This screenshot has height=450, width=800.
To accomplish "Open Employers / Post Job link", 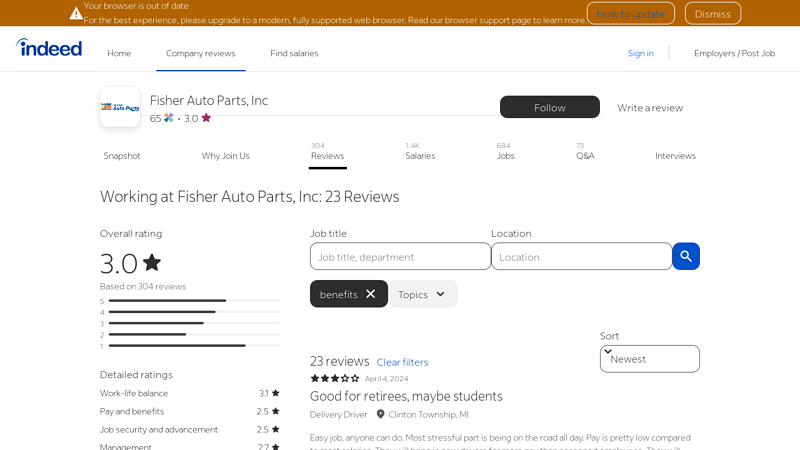I will 734,53.
